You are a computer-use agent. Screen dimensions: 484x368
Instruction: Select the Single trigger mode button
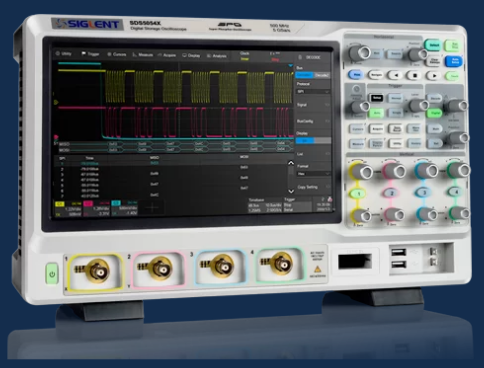click(x=396, y=113)
